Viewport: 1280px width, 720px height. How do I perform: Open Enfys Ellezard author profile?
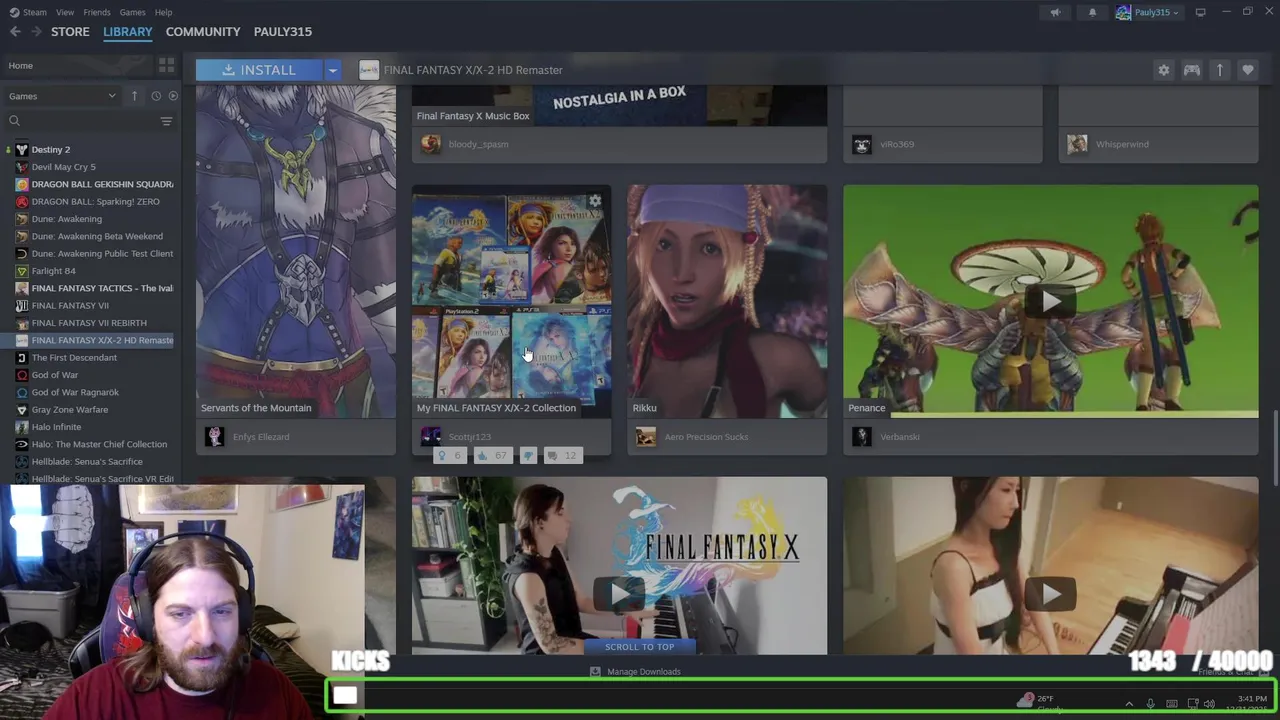[x=261, y=437]
